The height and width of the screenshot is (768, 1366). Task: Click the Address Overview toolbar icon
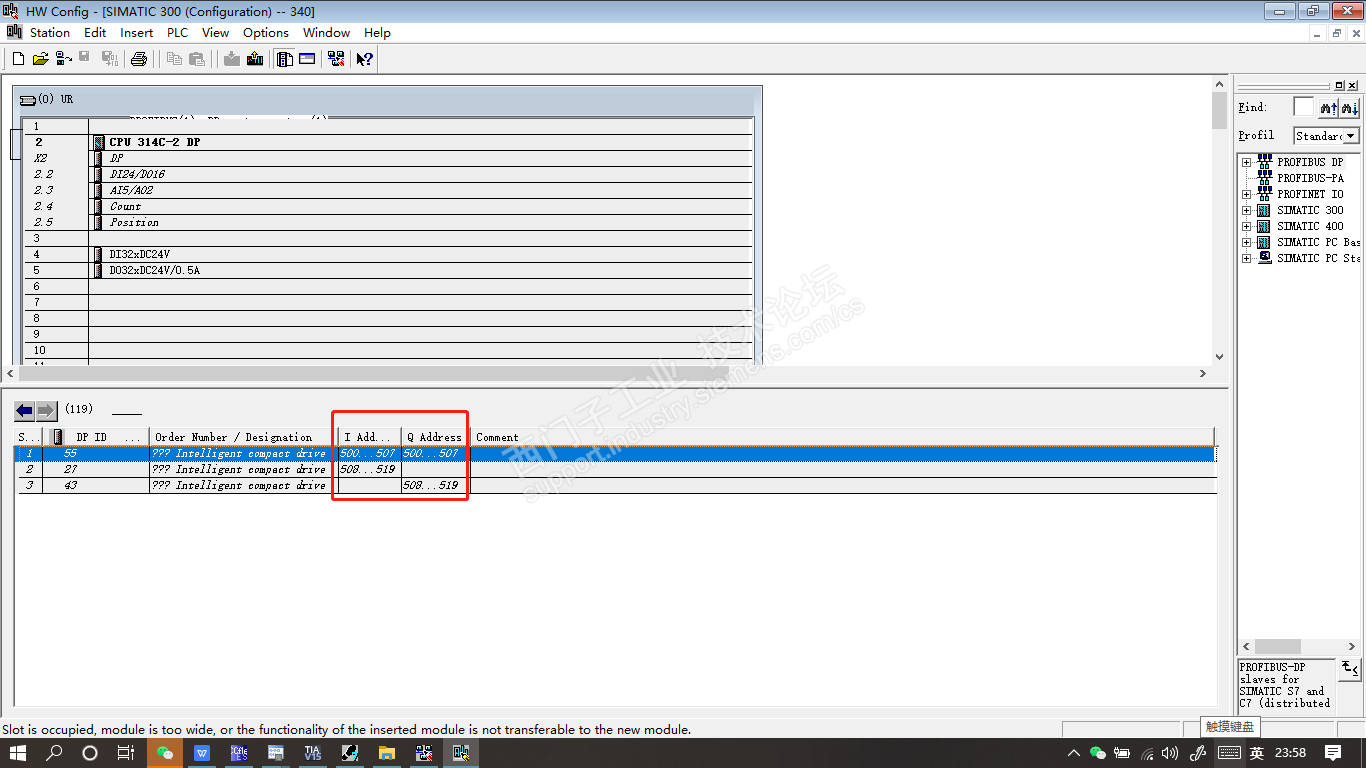coord(307,59)
